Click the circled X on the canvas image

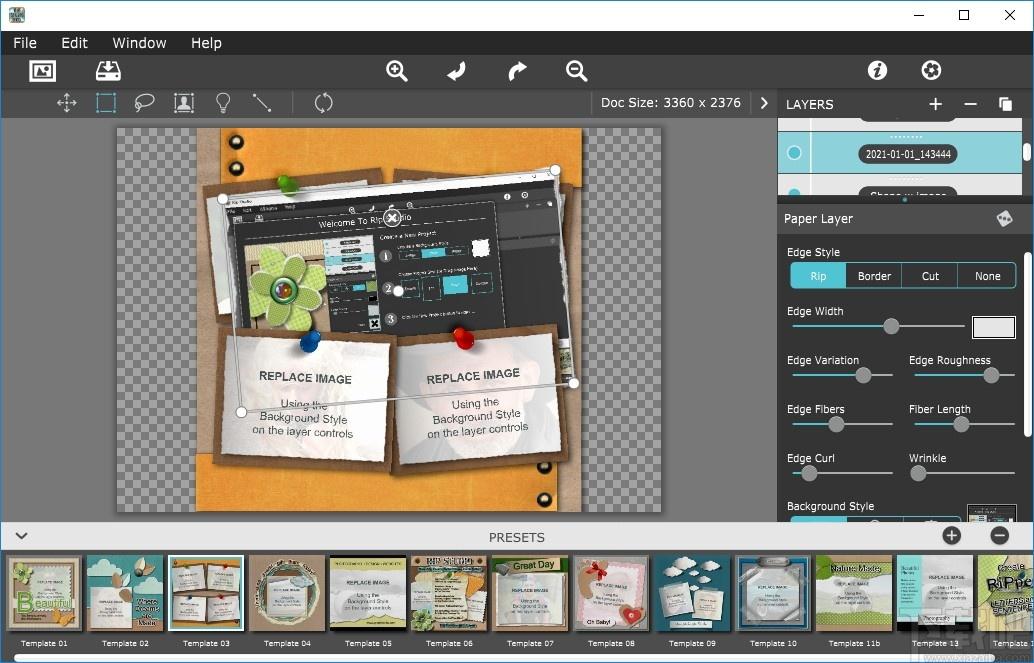click(392, 217)
